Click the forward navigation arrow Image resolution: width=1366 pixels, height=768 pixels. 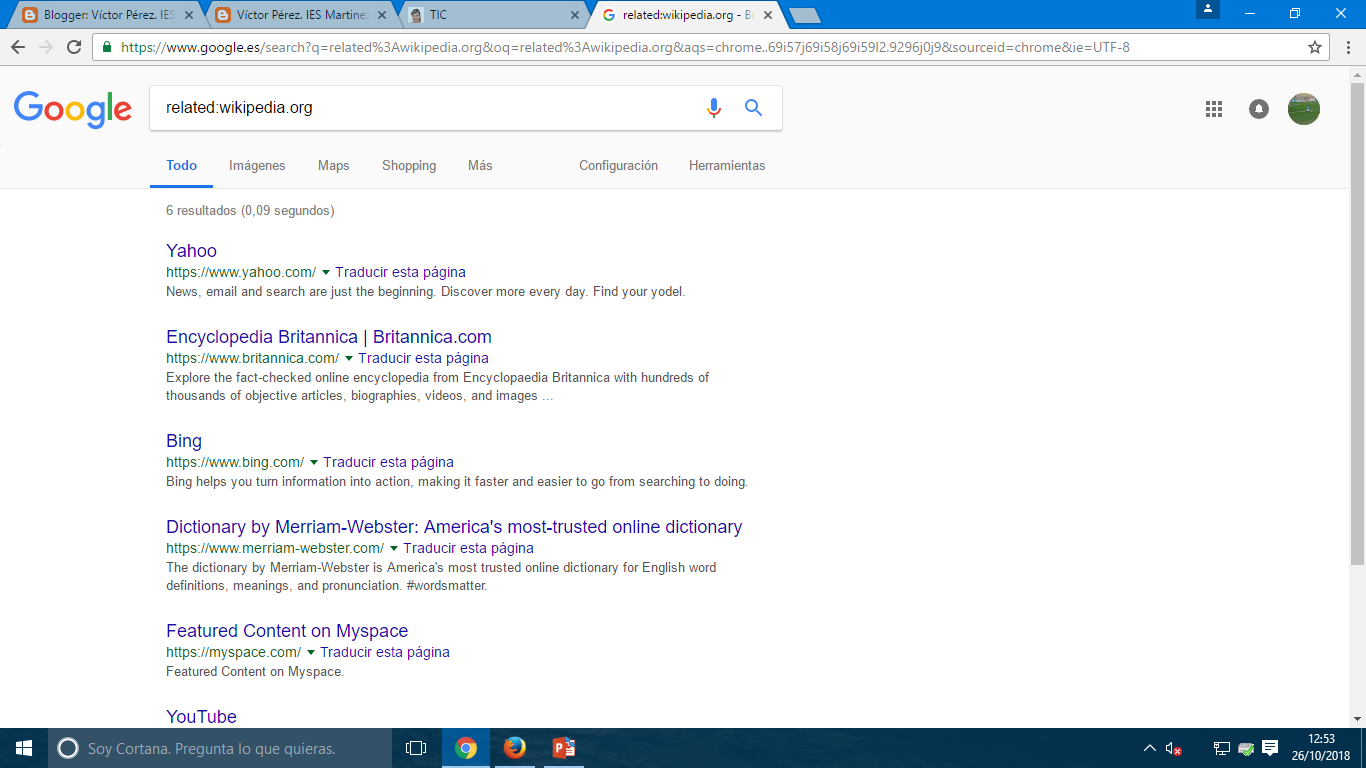[46, 47]
